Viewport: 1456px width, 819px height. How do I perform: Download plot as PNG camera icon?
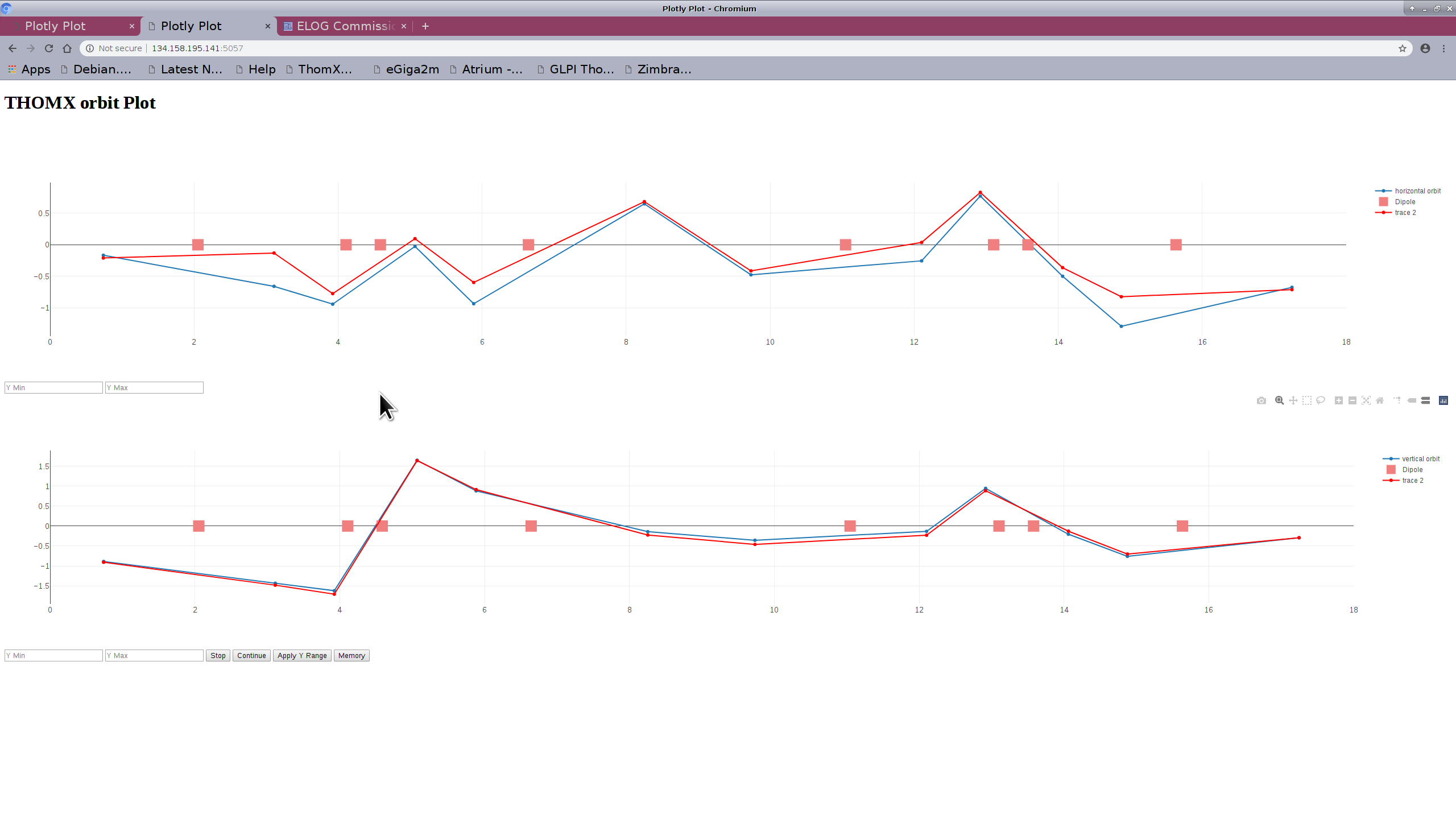coord(1261,400)
